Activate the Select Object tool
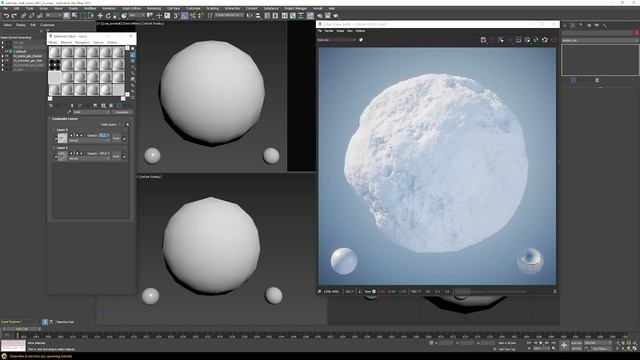Screen dimensions: 640x360 tap(67, 16)
